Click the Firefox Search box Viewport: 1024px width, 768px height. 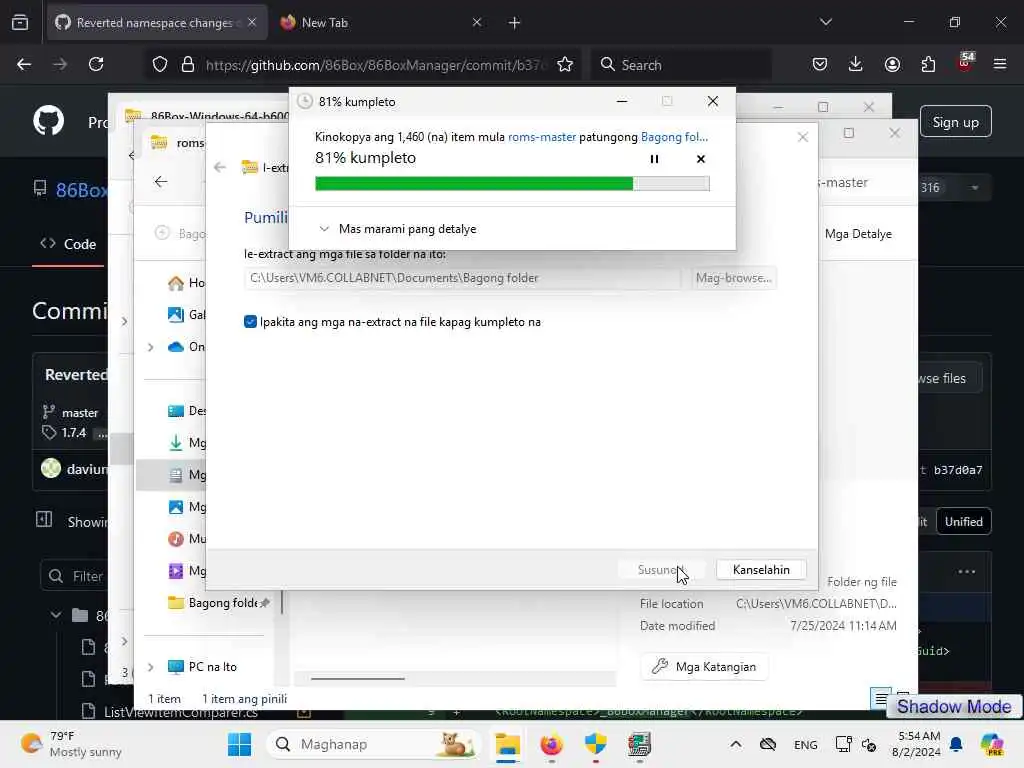pyautogui.click(x=682, y=65)
